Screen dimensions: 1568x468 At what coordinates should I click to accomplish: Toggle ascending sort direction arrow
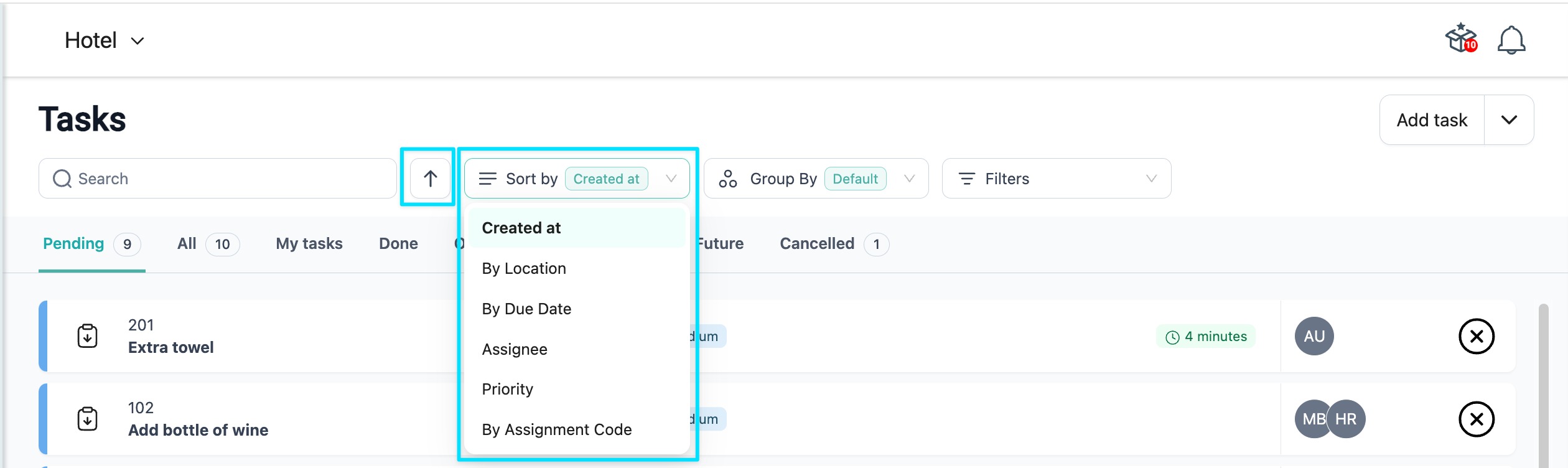tap(430, 179)
